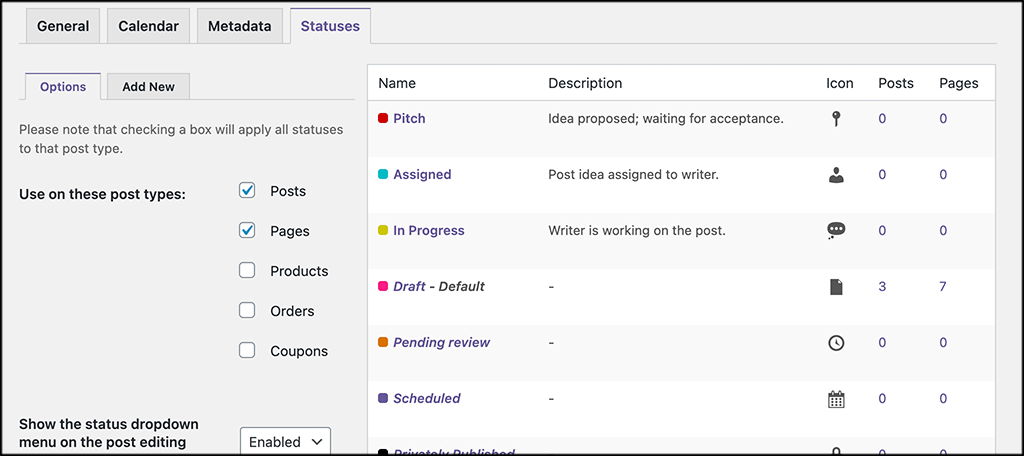Go to the Metadata tab
The height and width of the screenshot is (456, 1024).
(239, 26)
